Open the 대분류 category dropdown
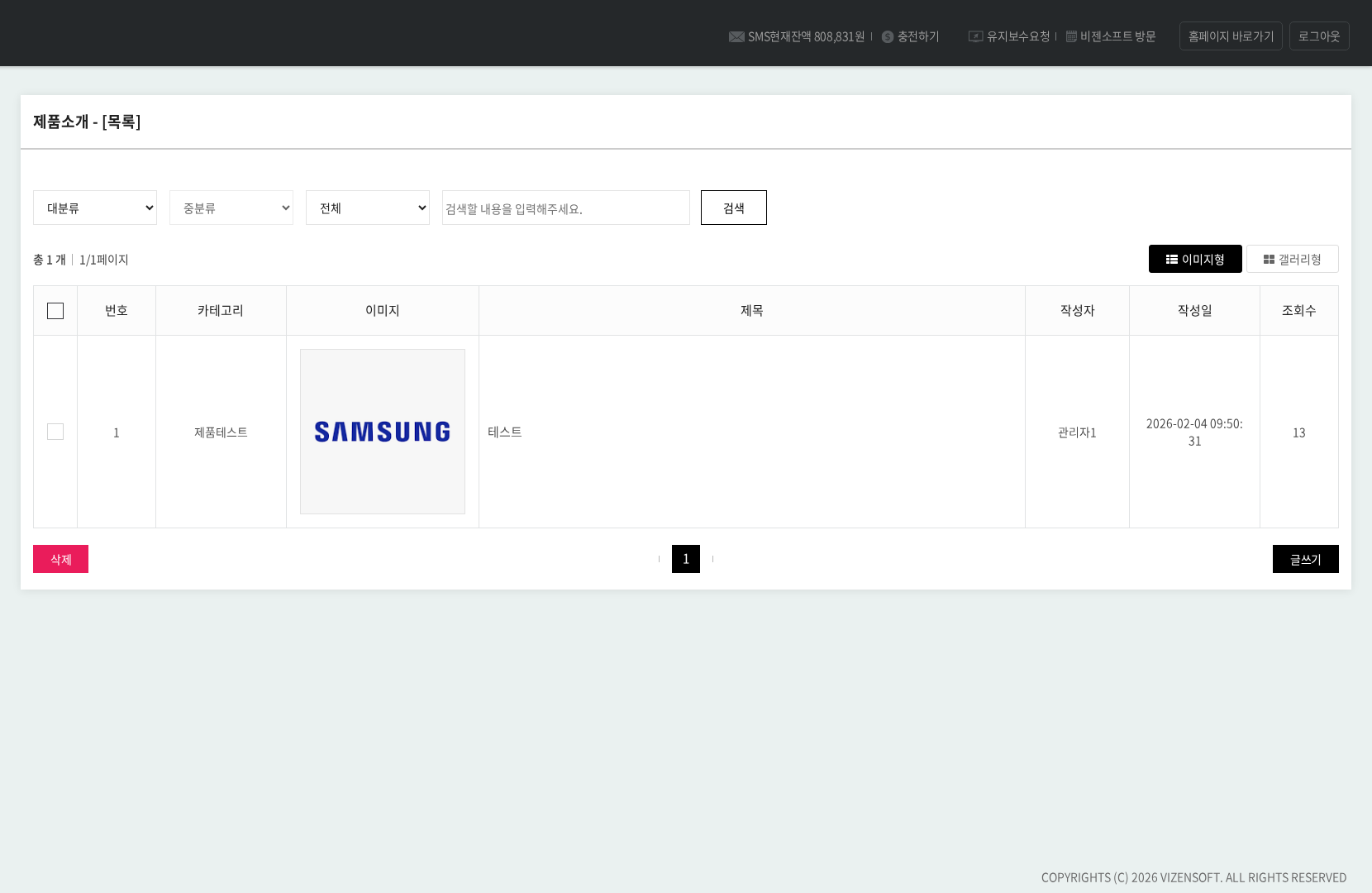Screen dimensions: 1372x893 tap(95, 208)
